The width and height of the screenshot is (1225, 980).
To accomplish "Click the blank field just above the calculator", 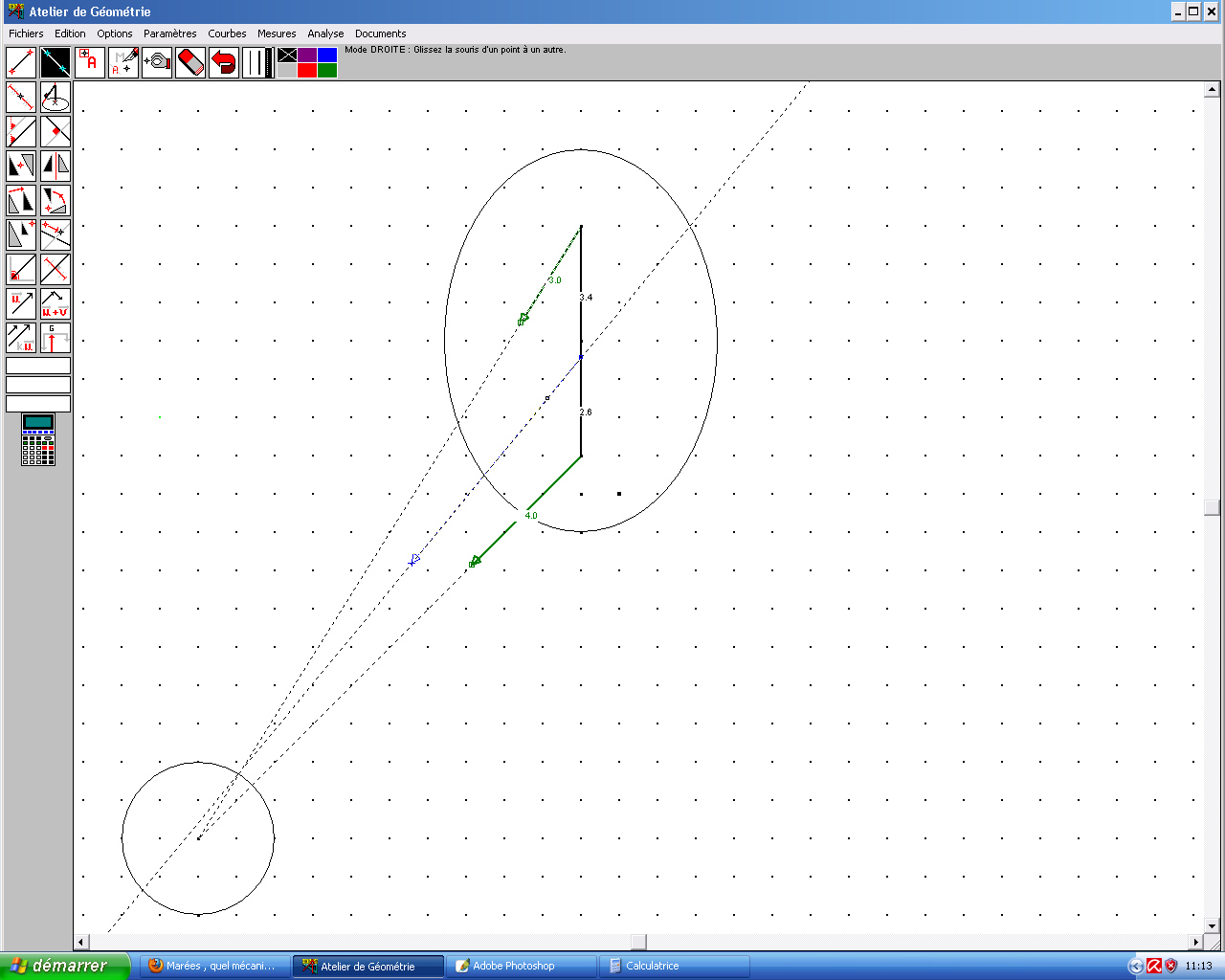I will tap(38, 404).
